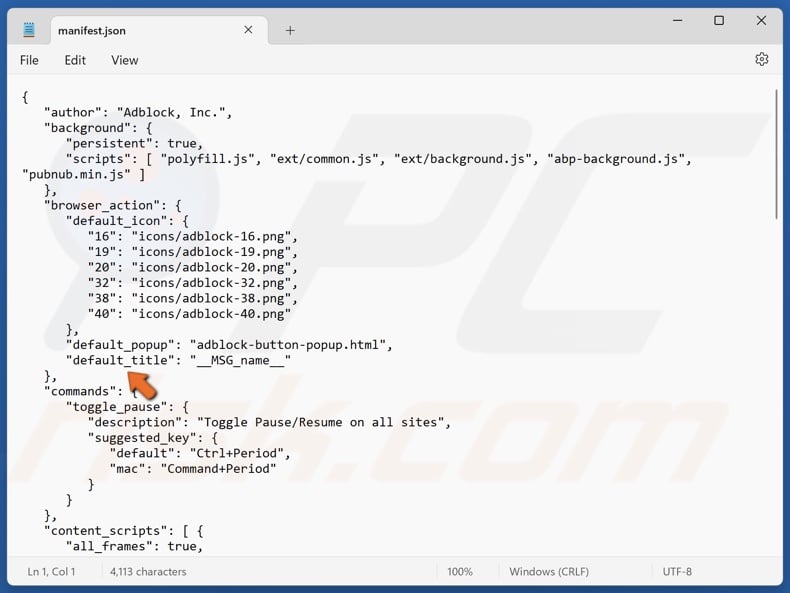Close the manifest.json tab
The image size is (790, 593).
coord(248,30)
